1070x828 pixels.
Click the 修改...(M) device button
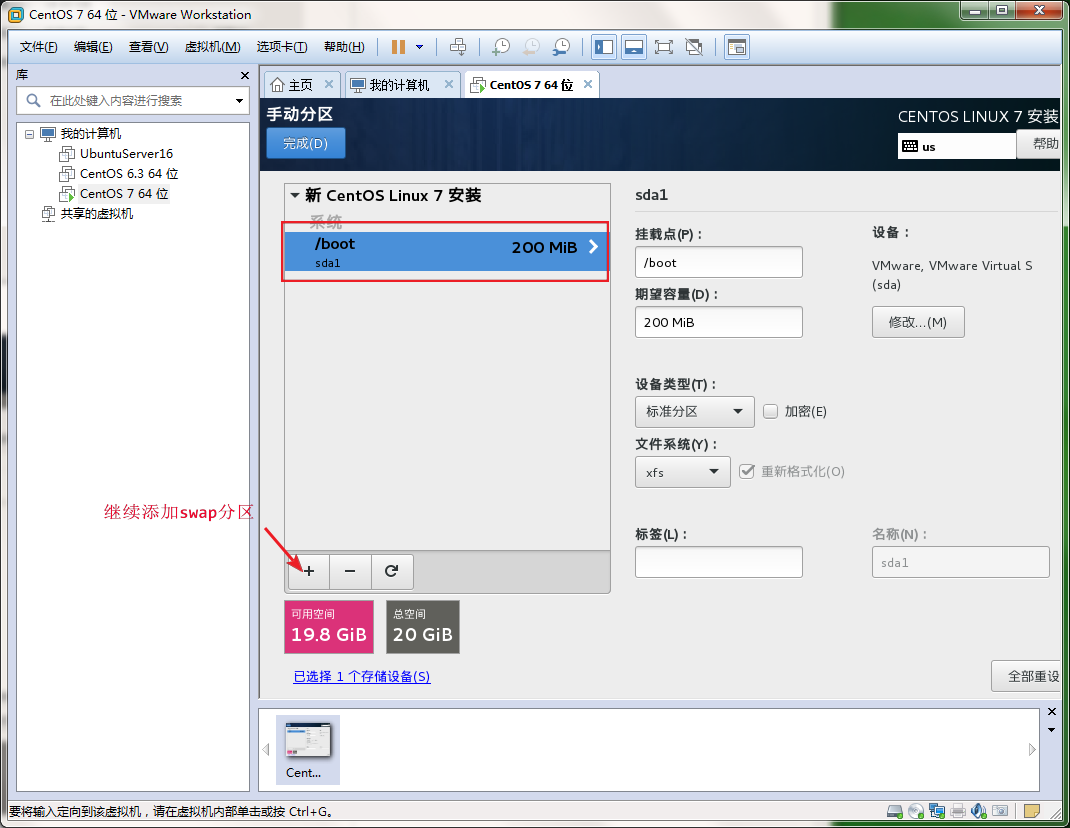point(918,322)
